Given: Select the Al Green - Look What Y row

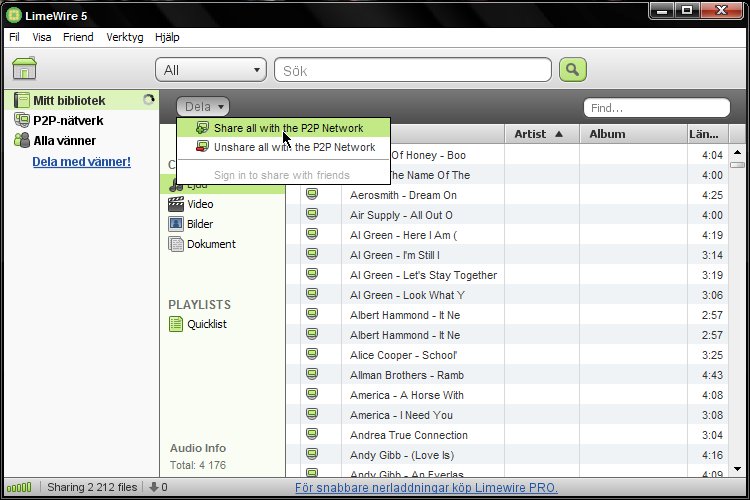Looking at the screenshot, I should click(507, 295).
